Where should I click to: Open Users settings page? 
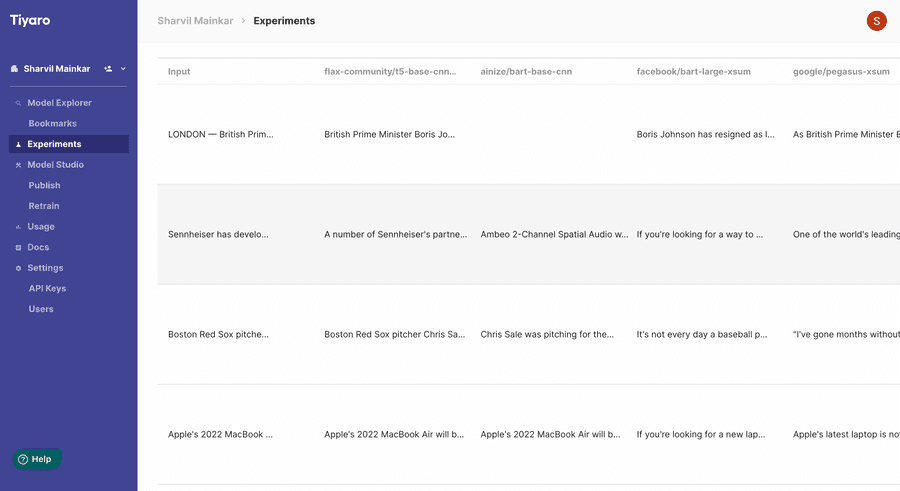coord(41,309)
